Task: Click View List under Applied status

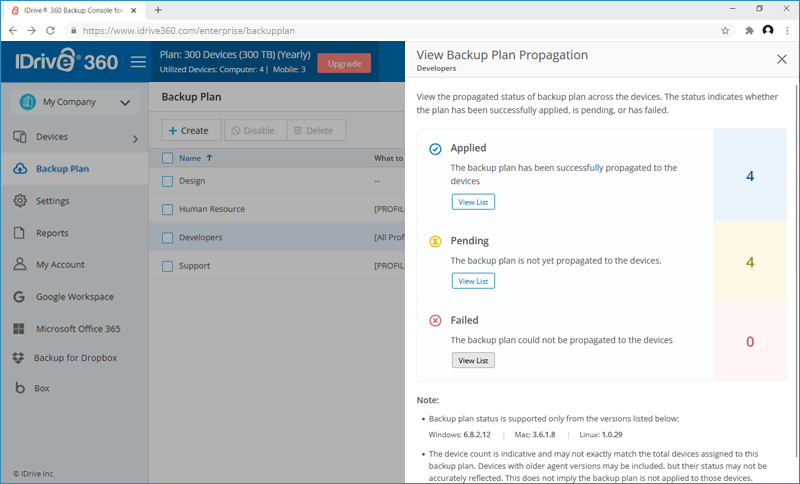Action: [x=473, y=202]
